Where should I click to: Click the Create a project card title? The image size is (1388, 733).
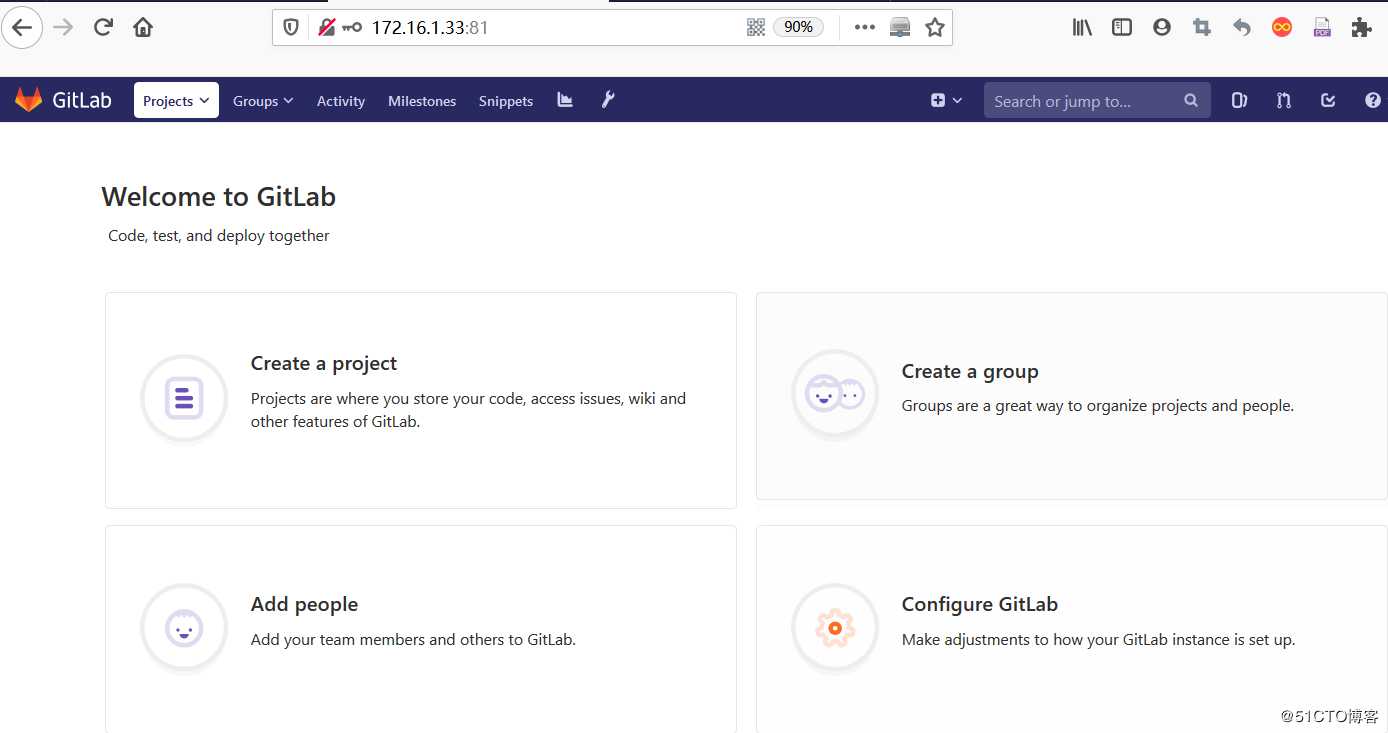(x=324, y=363)
